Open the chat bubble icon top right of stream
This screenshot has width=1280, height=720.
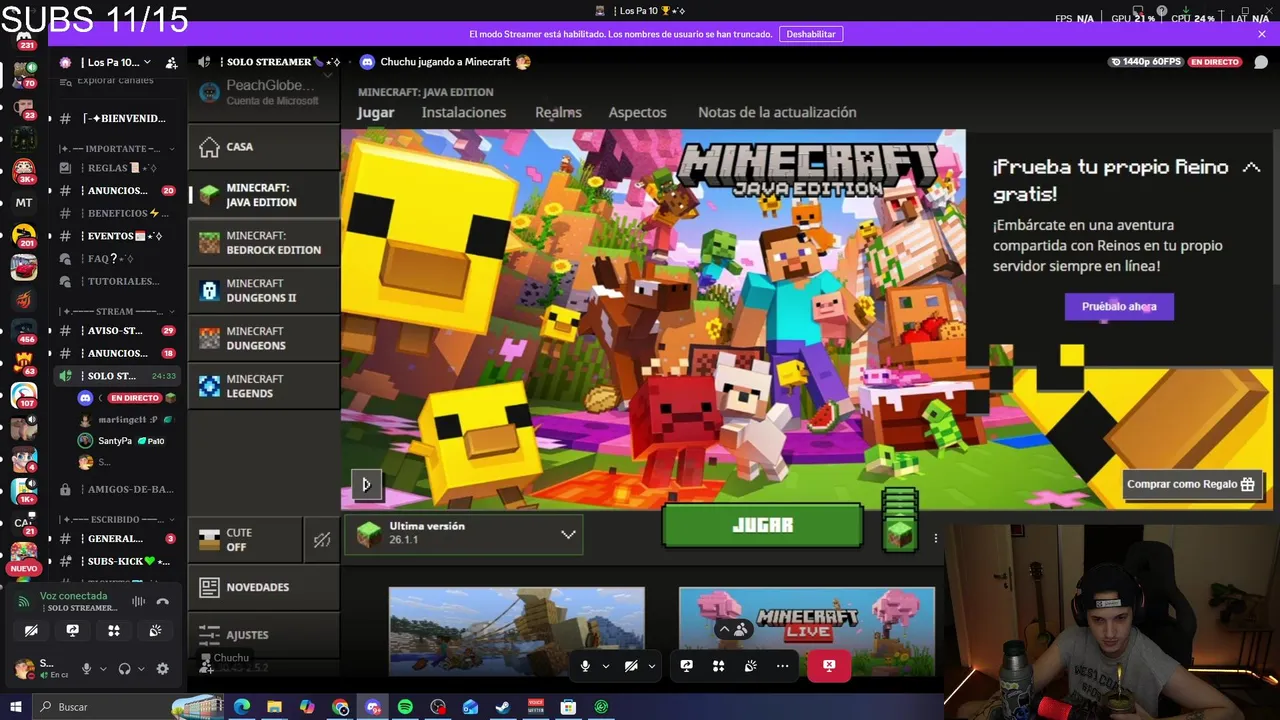[1261, 62]
